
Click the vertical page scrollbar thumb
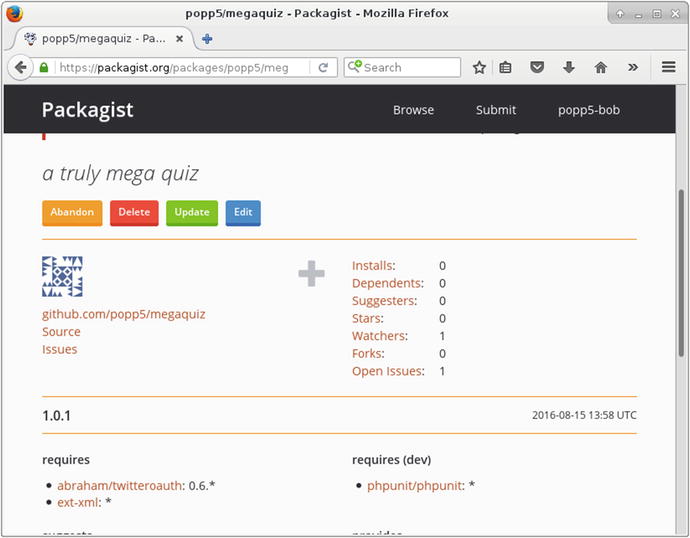681,273
